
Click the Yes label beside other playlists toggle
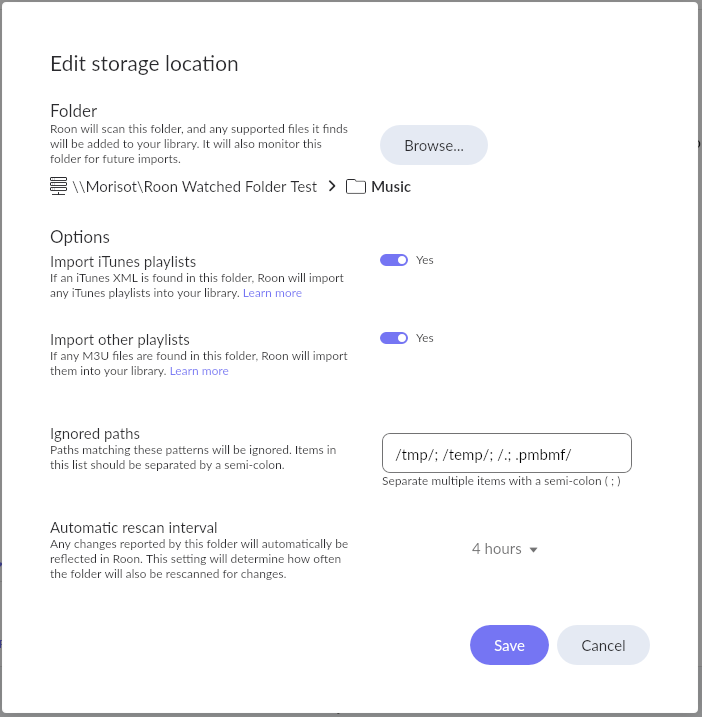pos(424,338)
